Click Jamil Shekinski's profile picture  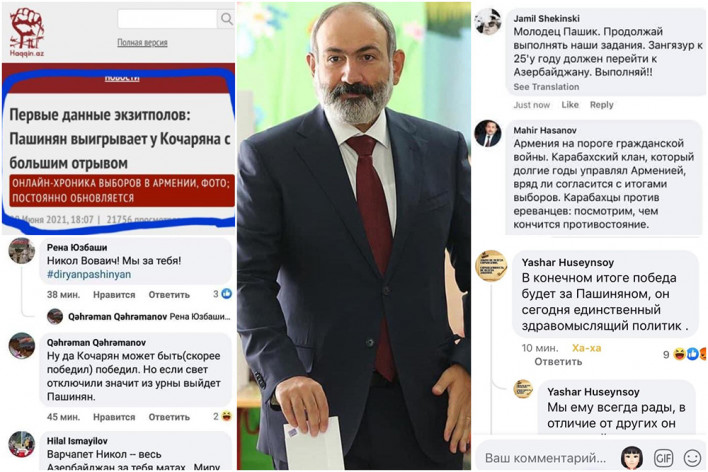[x=488, y=21]
